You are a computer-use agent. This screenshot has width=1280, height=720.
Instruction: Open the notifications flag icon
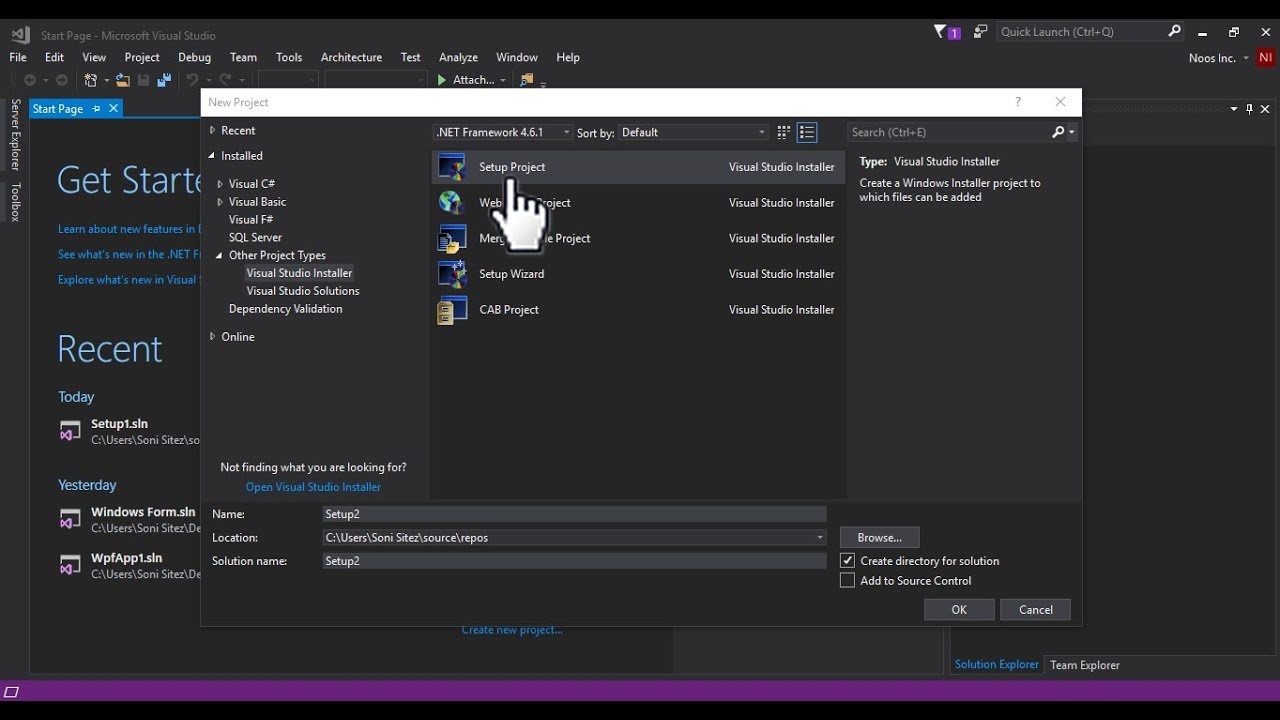pos(941,32)
